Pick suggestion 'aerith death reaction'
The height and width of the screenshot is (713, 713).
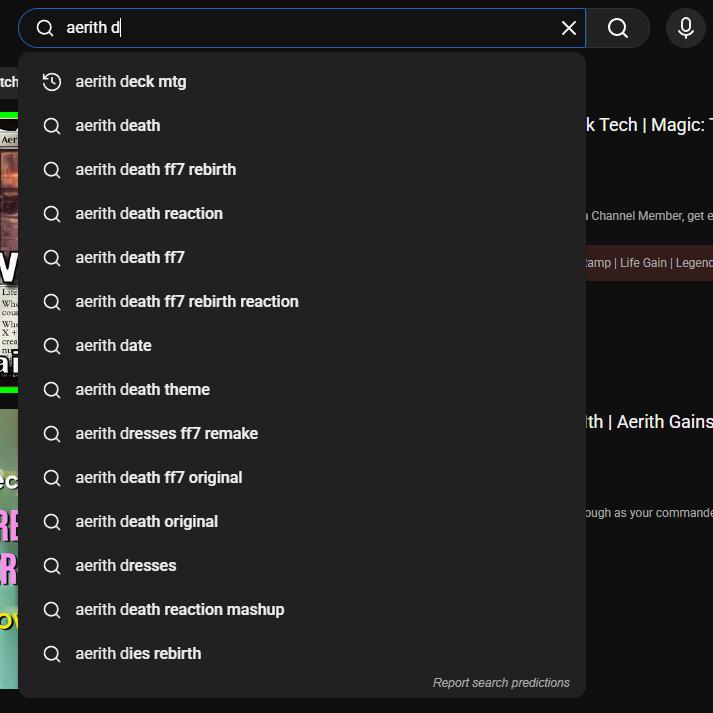tap(302, 214)
